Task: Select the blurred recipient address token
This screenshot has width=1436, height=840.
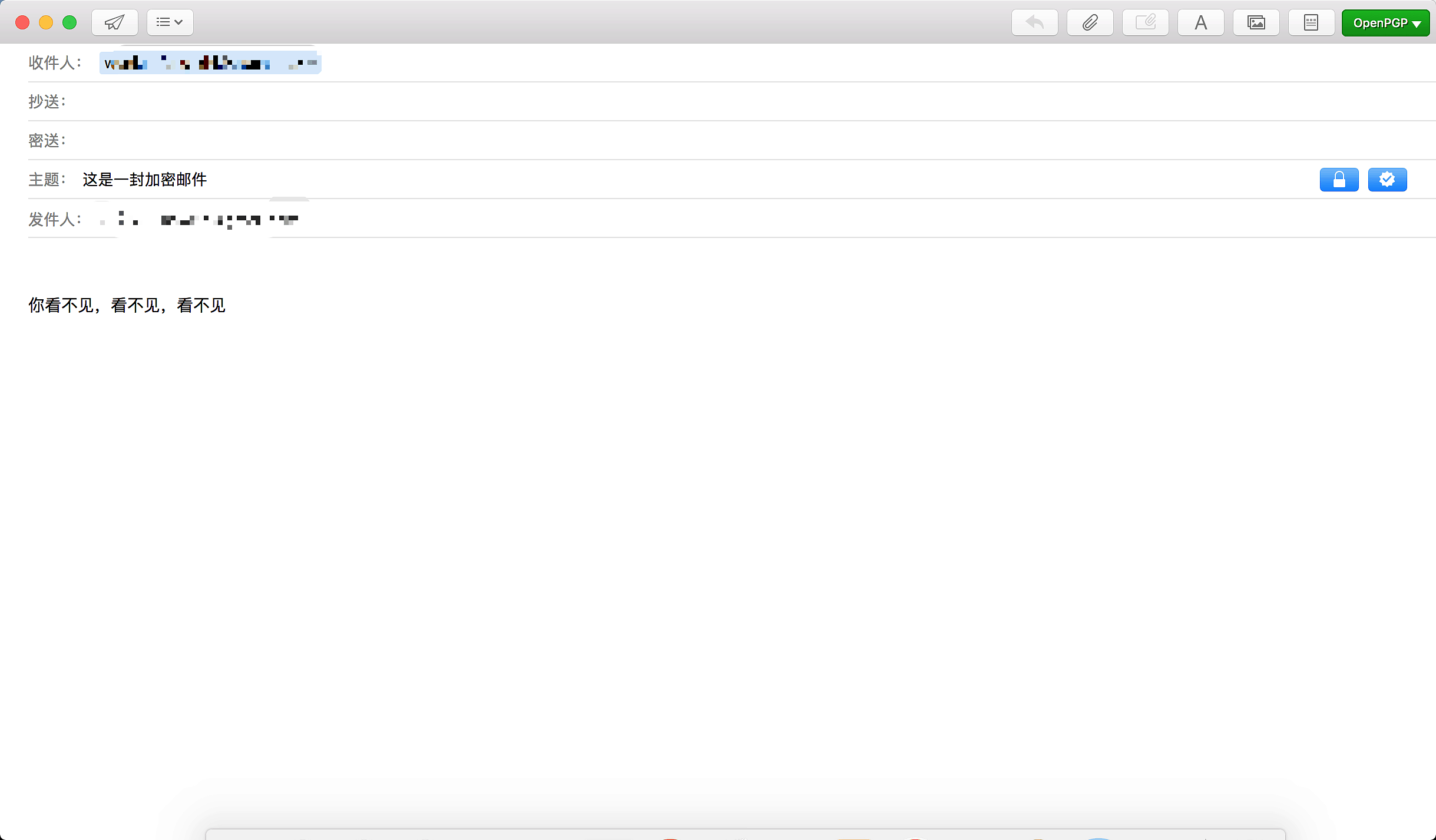Action: tap(210, 63)
